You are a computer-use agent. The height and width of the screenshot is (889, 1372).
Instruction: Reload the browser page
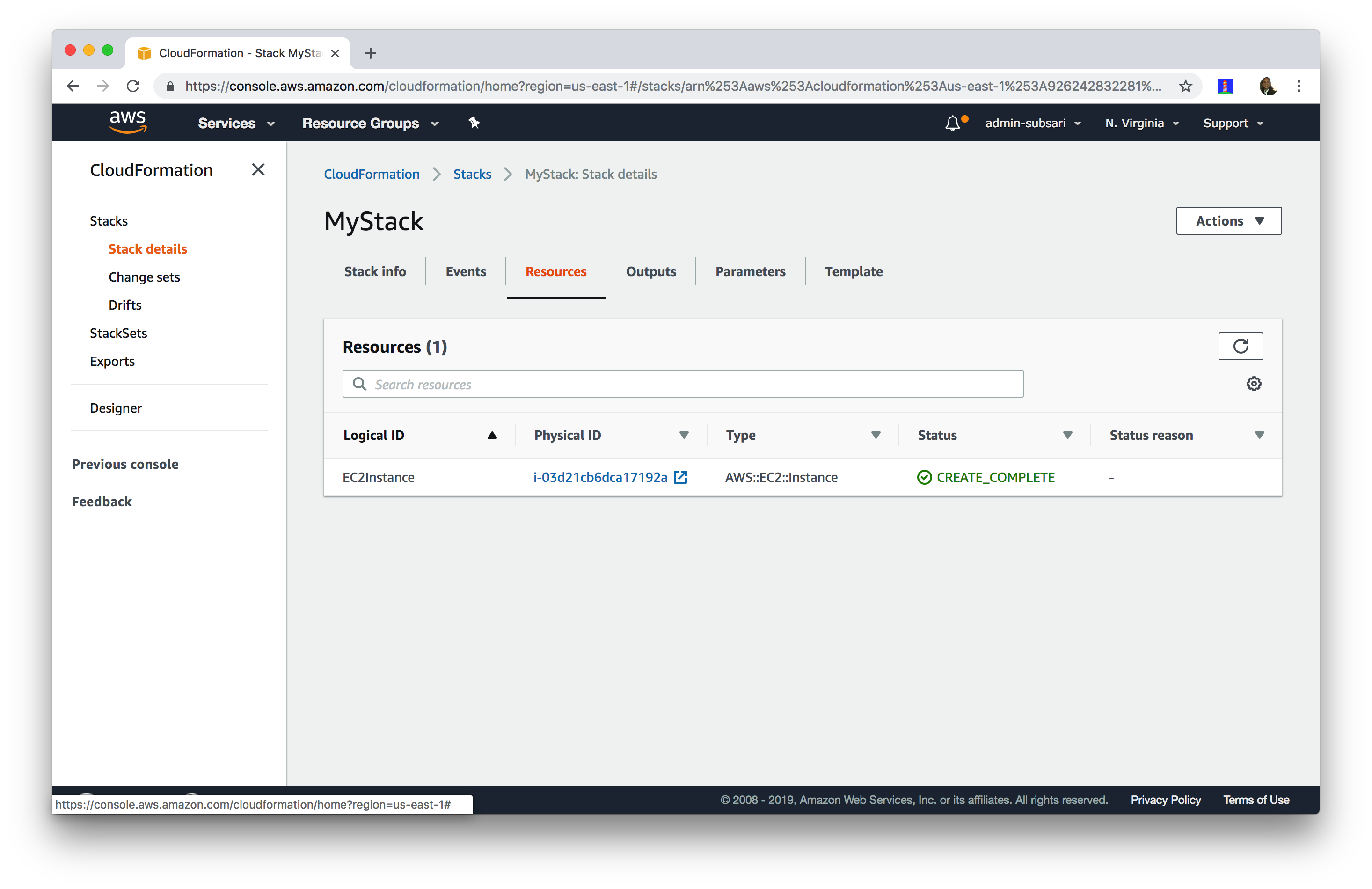133,87
